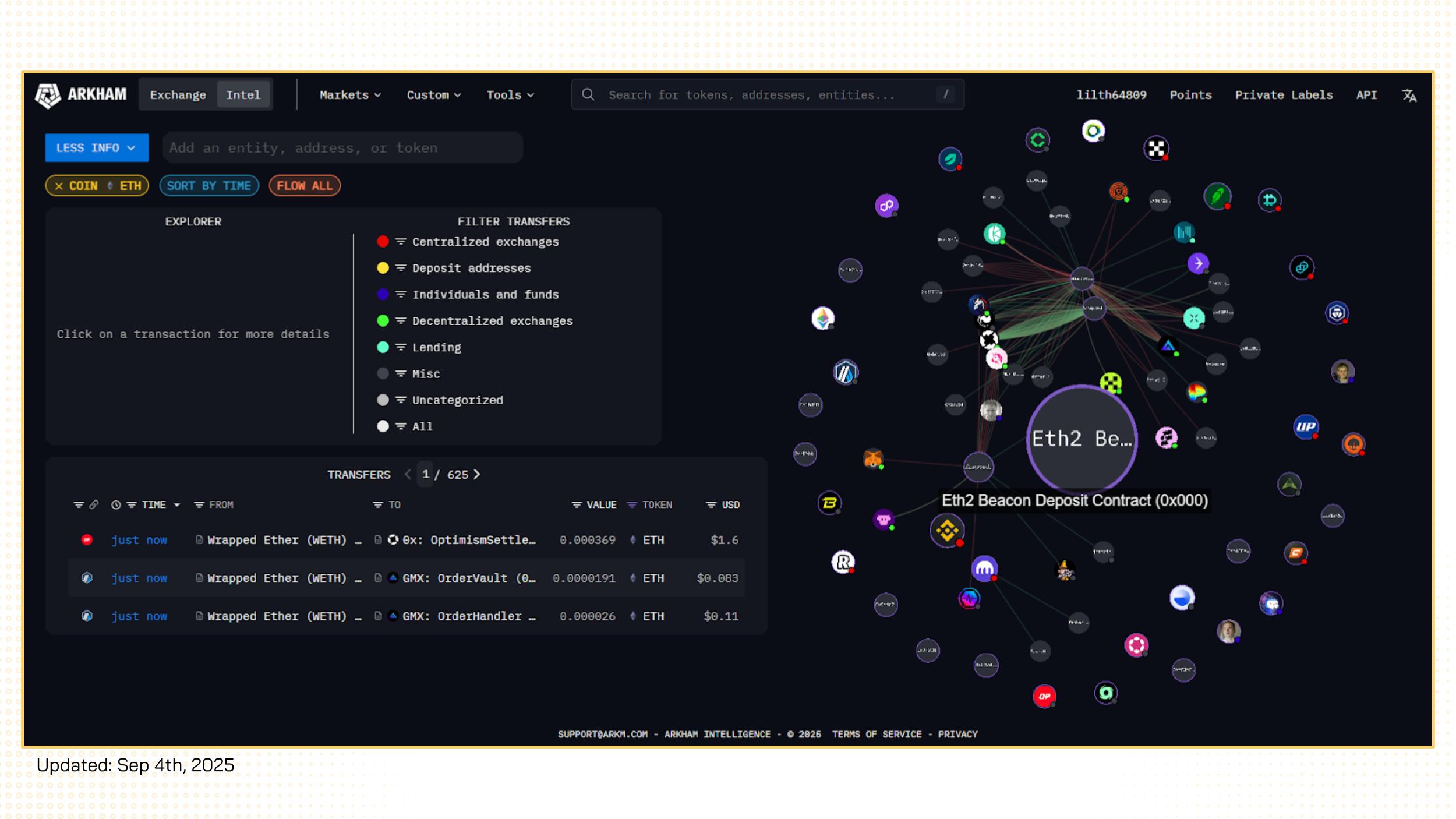The height and width of the screenshot is (819, 1456).
Task: Open the Tools dropdown menu
Action: (510, 95)
